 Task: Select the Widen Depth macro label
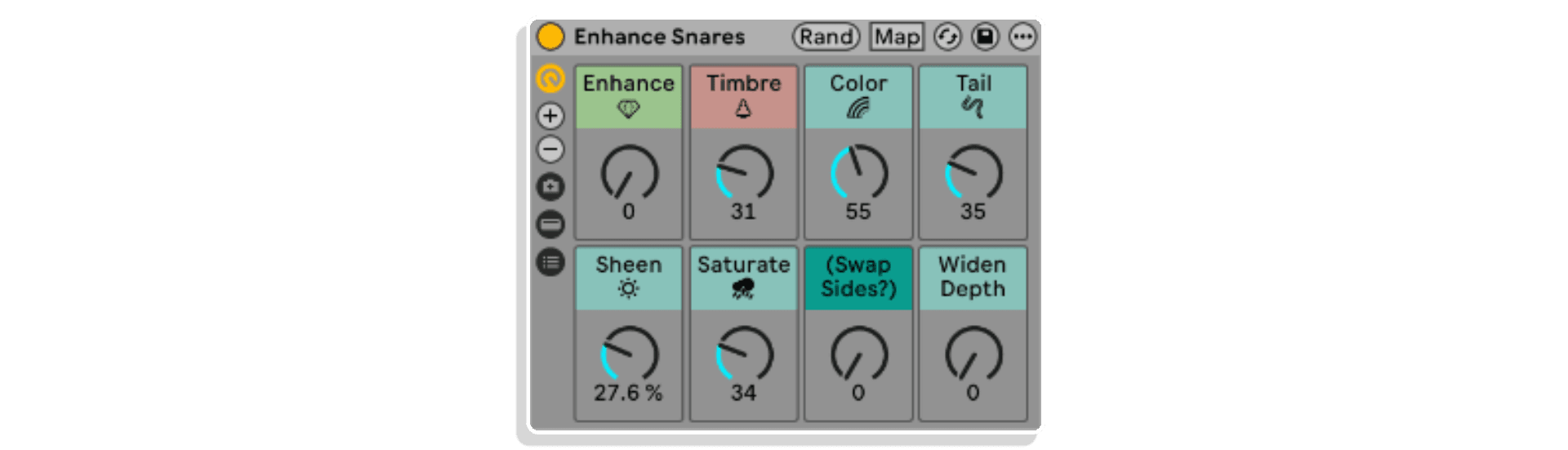click(x=973, y=278)
